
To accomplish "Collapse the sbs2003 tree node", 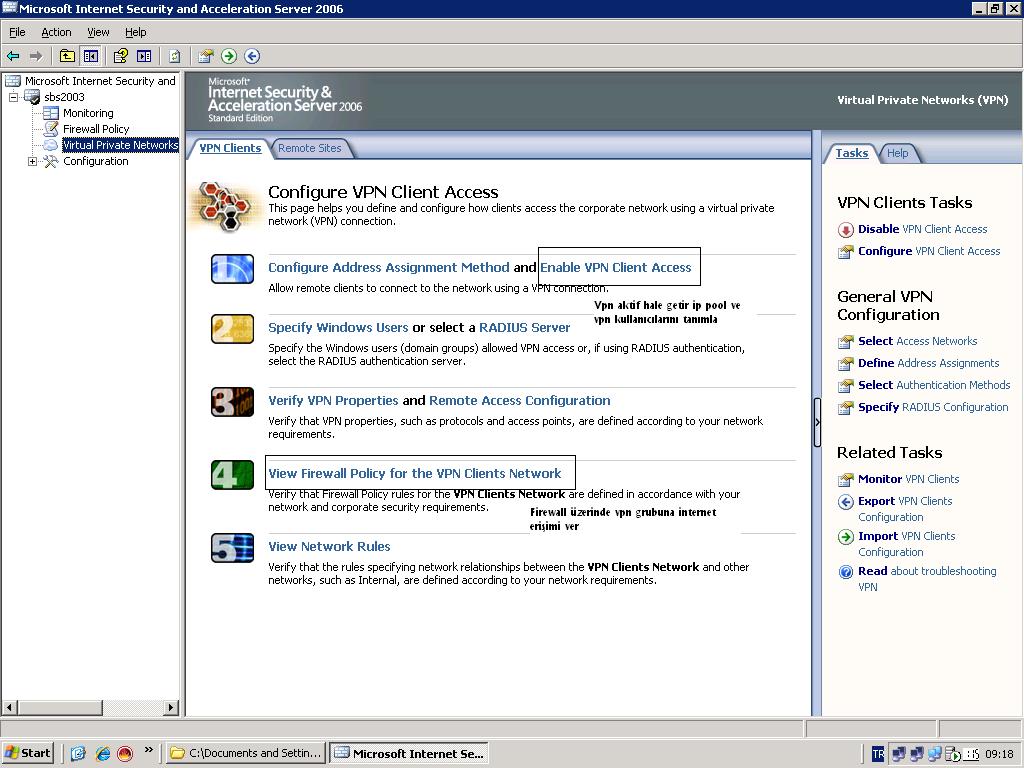I will coord(13,97).
